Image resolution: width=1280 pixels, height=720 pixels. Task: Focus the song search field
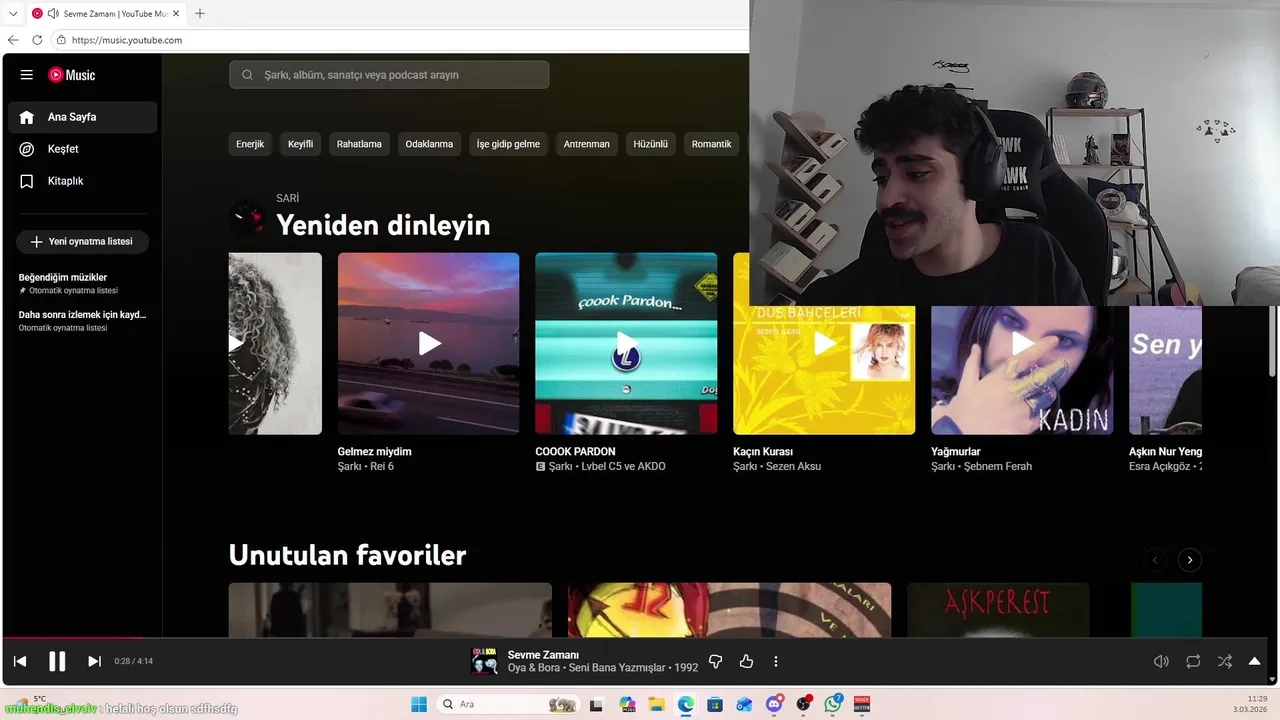389,75
